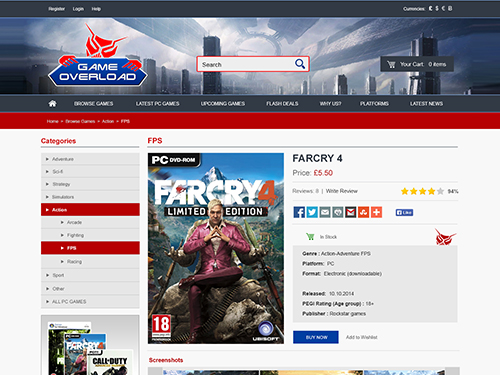Click the home icon in navigation bar

(x=52, y=104)
